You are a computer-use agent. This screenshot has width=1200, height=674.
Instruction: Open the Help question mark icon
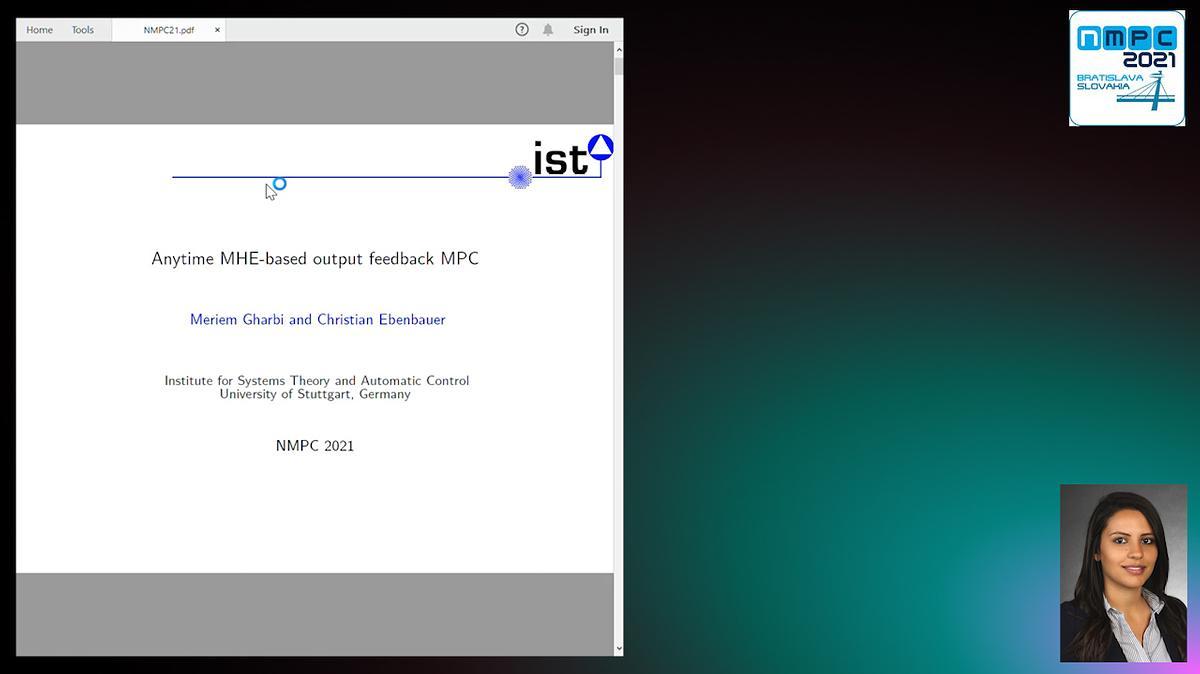click(x=521, y=30)
